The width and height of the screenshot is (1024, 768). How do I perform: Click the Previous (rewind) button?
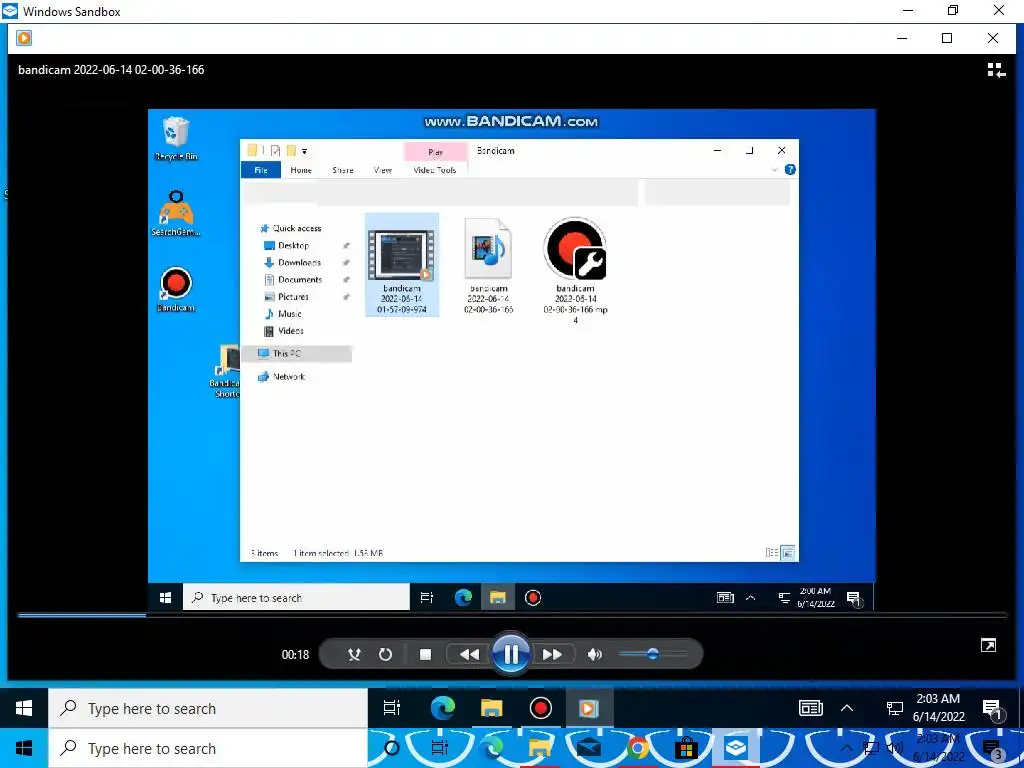[469, 654]
